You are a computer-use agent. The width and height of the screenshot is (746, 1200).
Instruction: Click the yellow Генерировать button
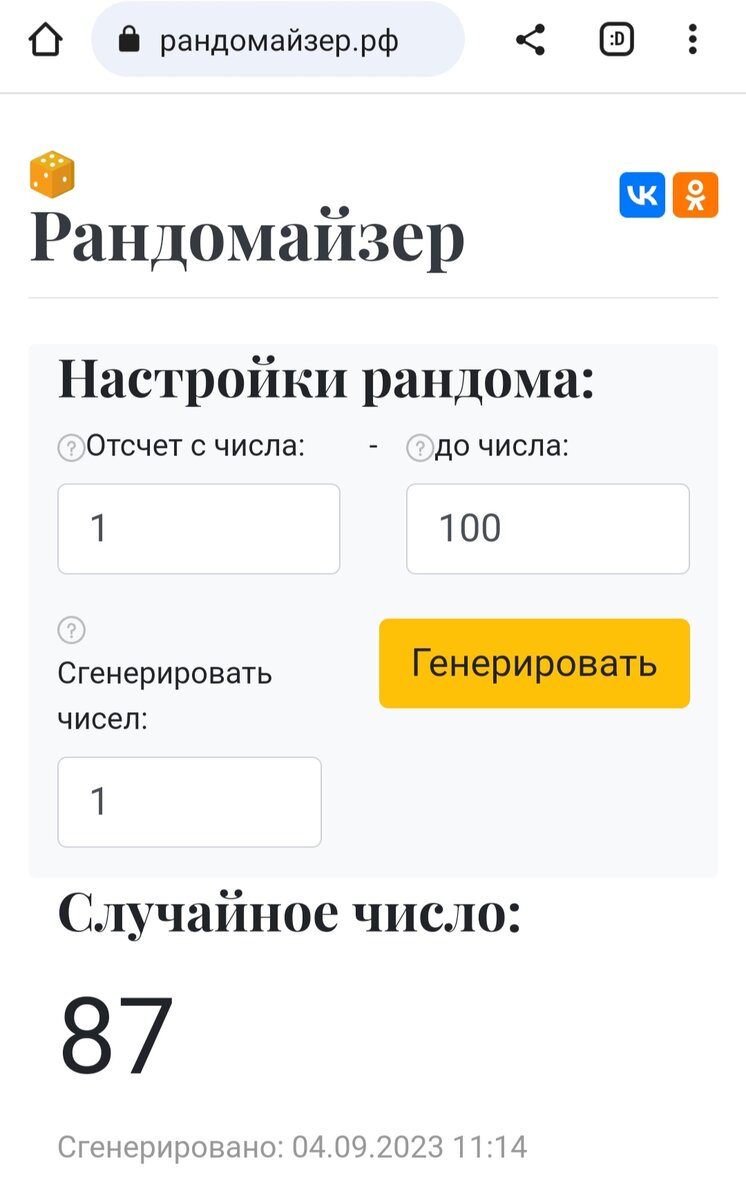point(534,663)
